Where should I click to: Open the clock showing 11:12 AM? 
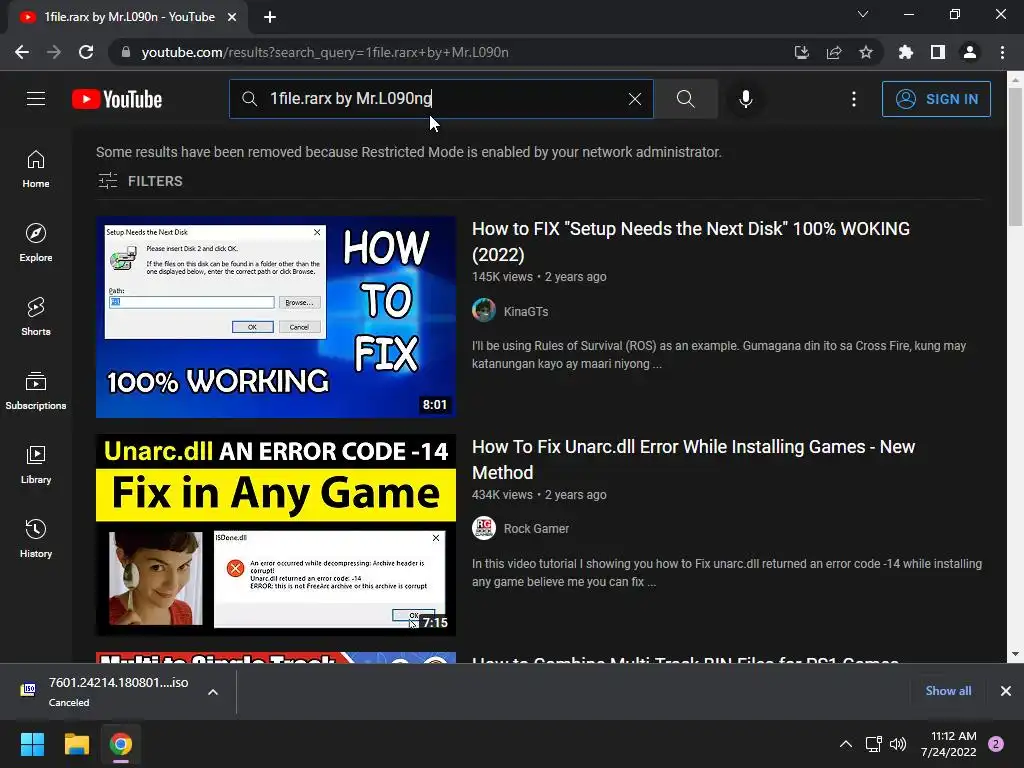(948, 744)
